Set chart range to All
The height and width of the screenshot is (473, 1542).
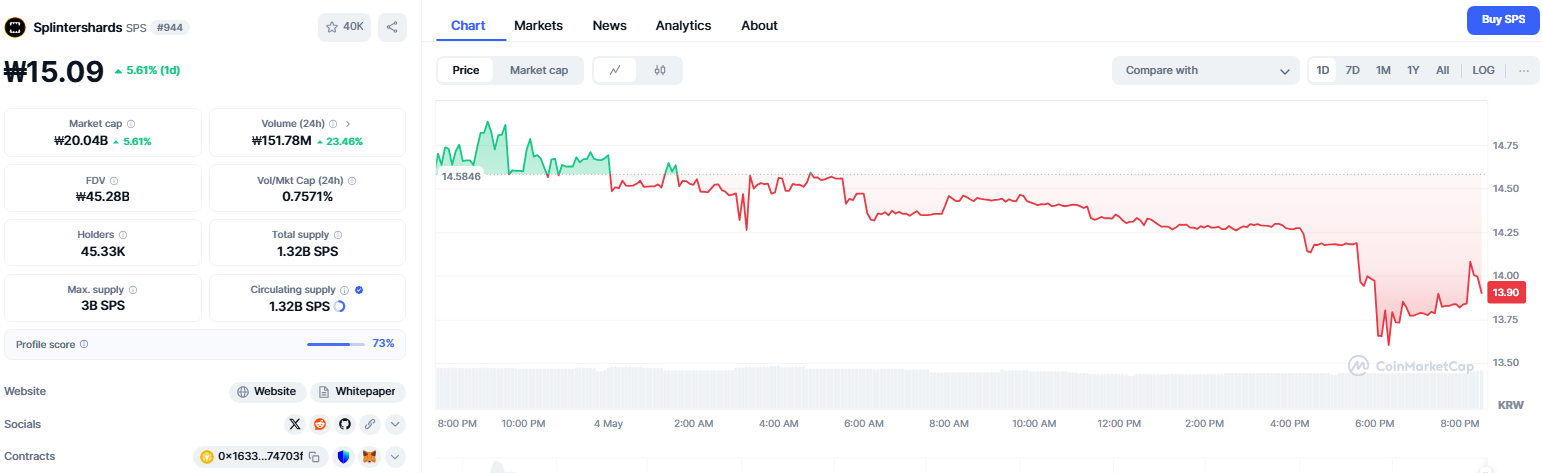tap(1443, 70)
